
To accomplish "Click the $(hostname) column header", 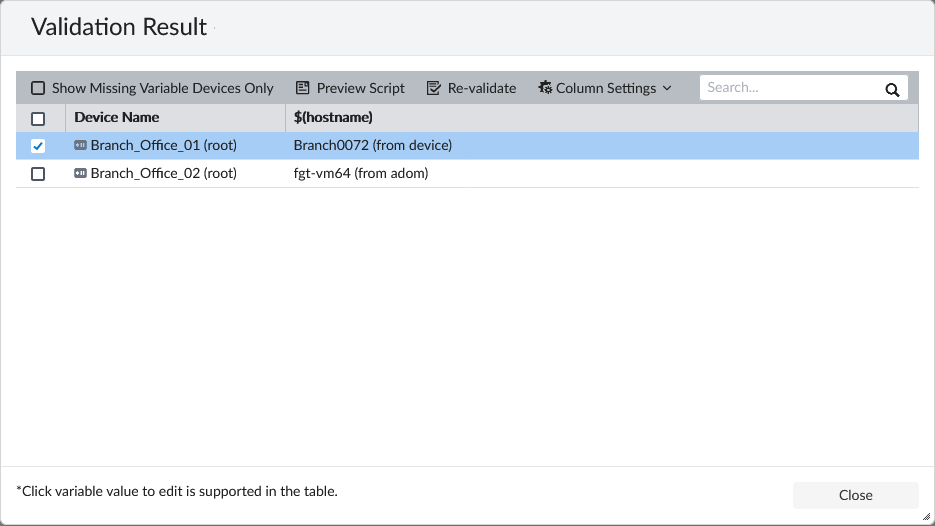I will 333,117.
